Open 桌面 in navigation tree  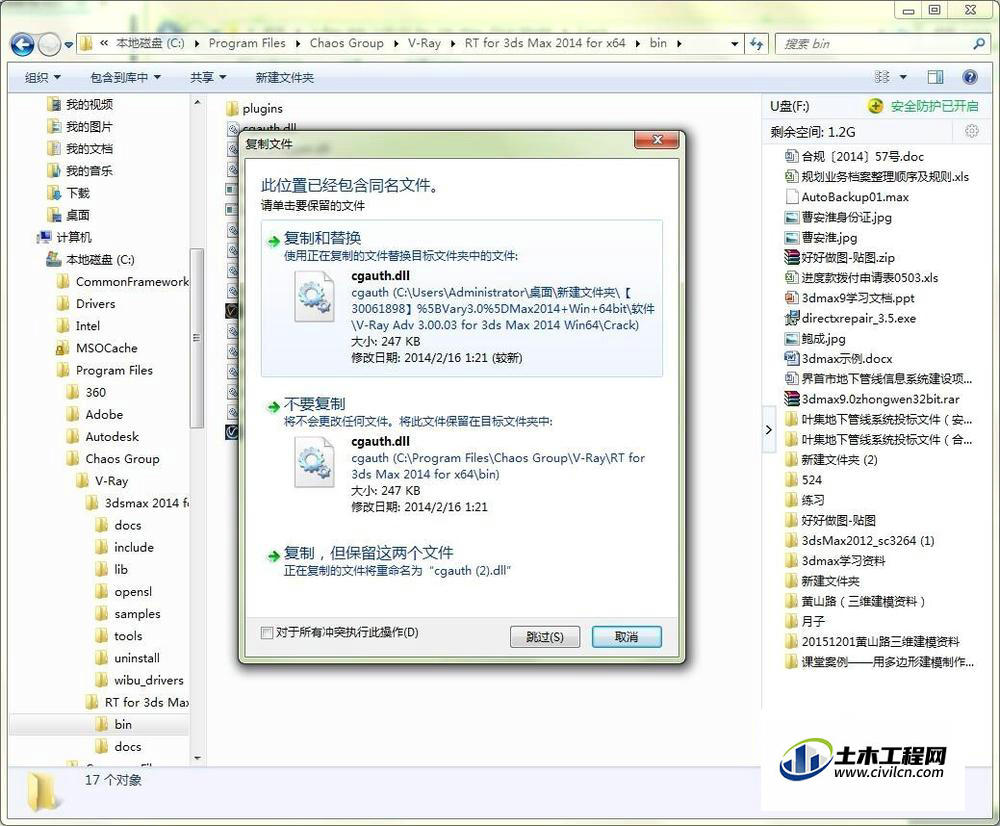77,216
